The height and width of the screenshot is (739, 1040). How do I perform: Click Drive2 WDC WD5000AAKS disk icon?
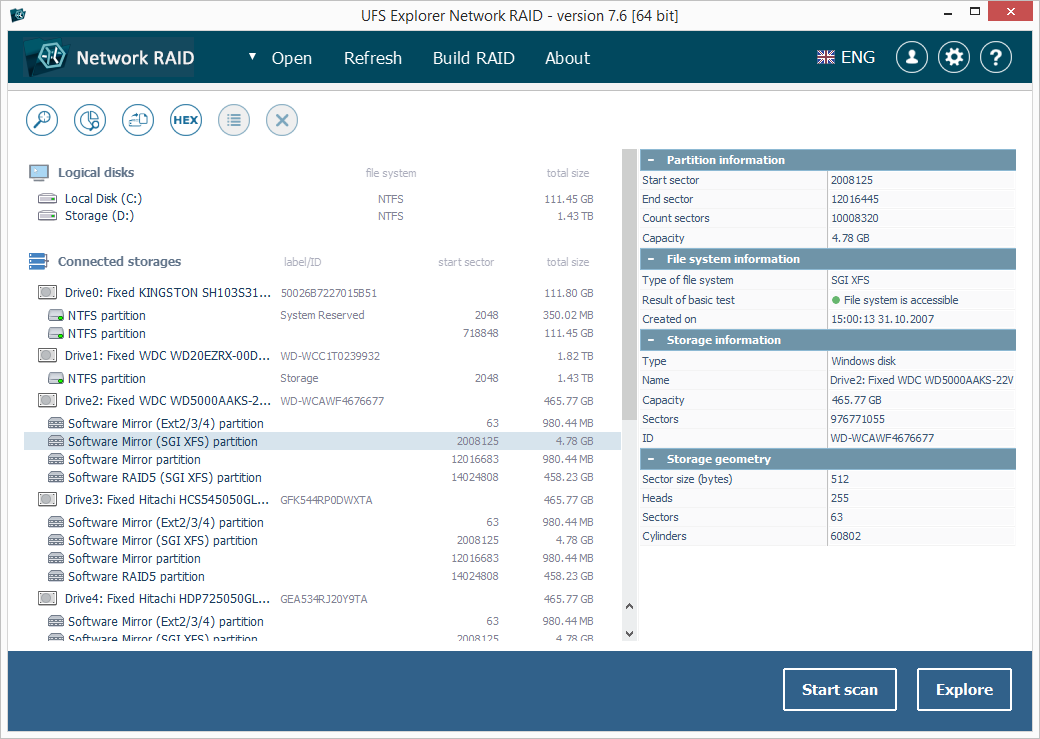[47, 401]
